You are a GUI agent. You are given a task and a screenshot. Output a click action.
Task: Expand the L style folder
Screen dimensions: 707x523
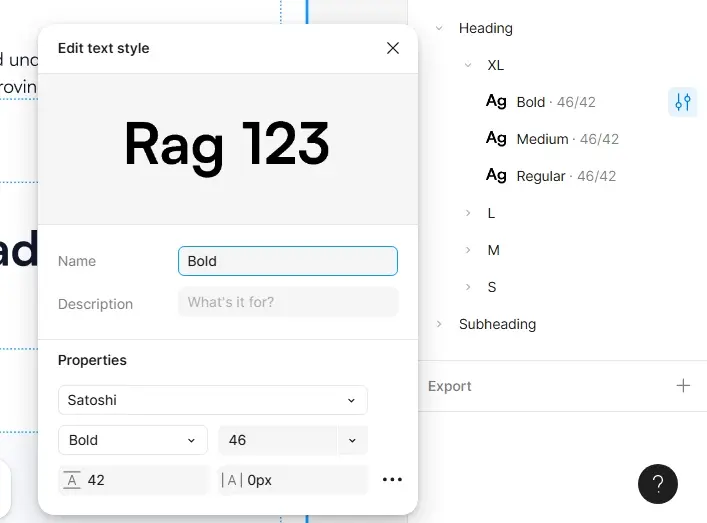coord(468,213)
